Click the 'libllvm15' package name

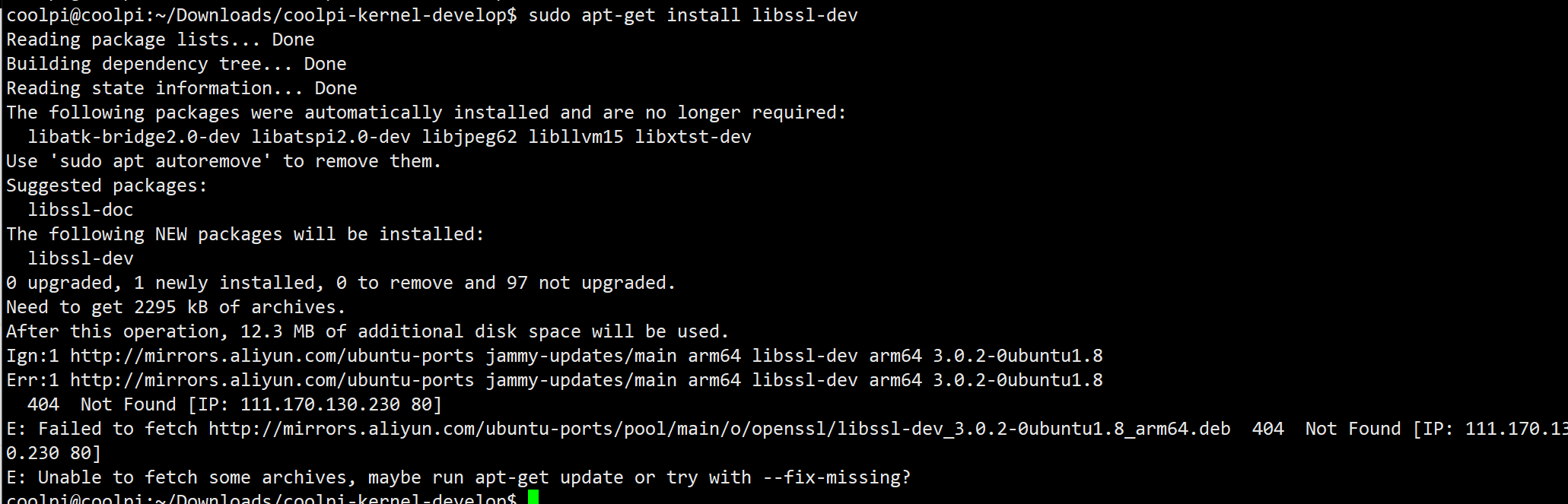[x=576, y=137]
